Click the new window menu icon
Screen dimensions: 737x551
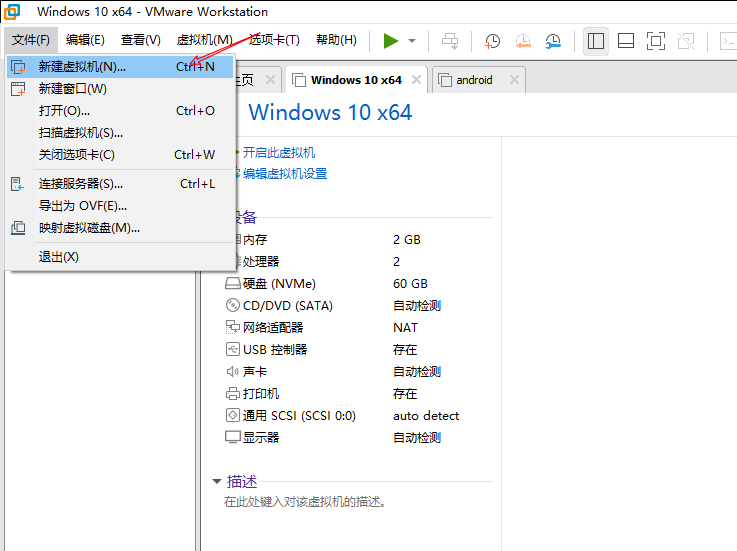pos(18,89)
